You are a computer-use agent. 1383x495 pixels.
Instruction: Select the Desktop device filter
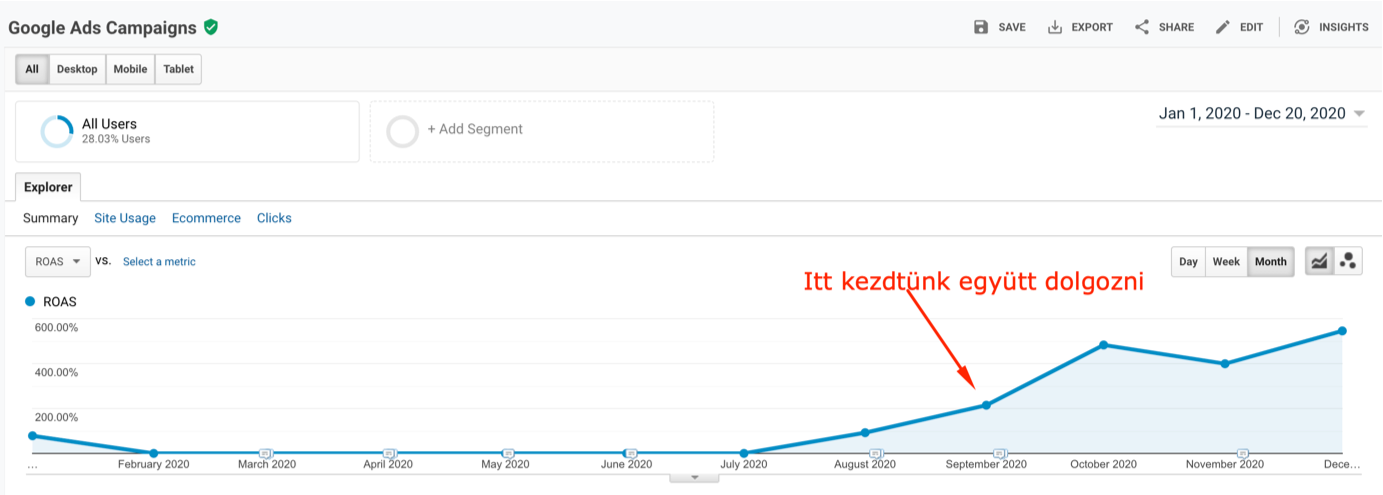[77, 69]
